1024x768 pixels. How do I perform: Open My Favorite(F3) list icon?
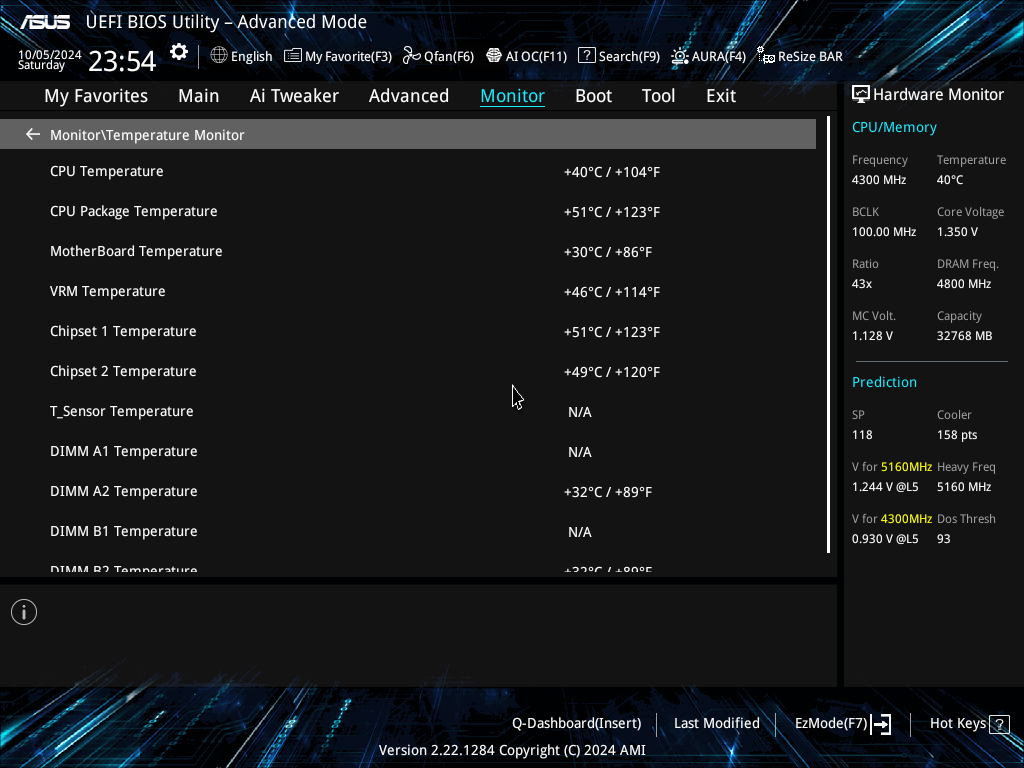293,56
